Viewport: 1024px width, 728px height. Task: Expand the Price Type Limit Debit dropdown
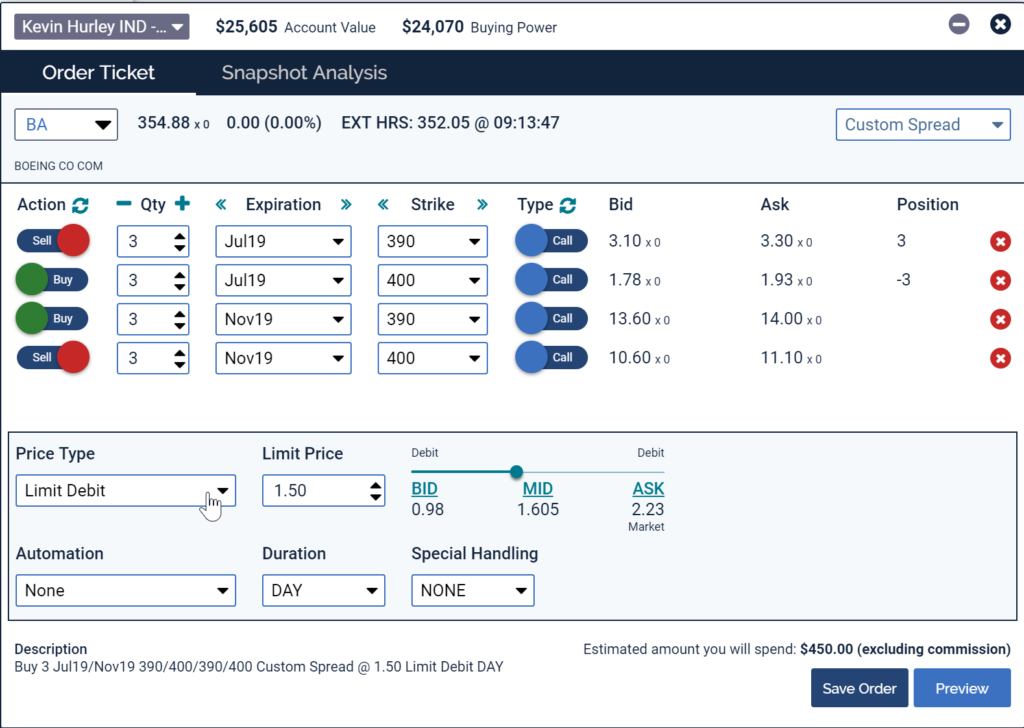click(126, 491)
